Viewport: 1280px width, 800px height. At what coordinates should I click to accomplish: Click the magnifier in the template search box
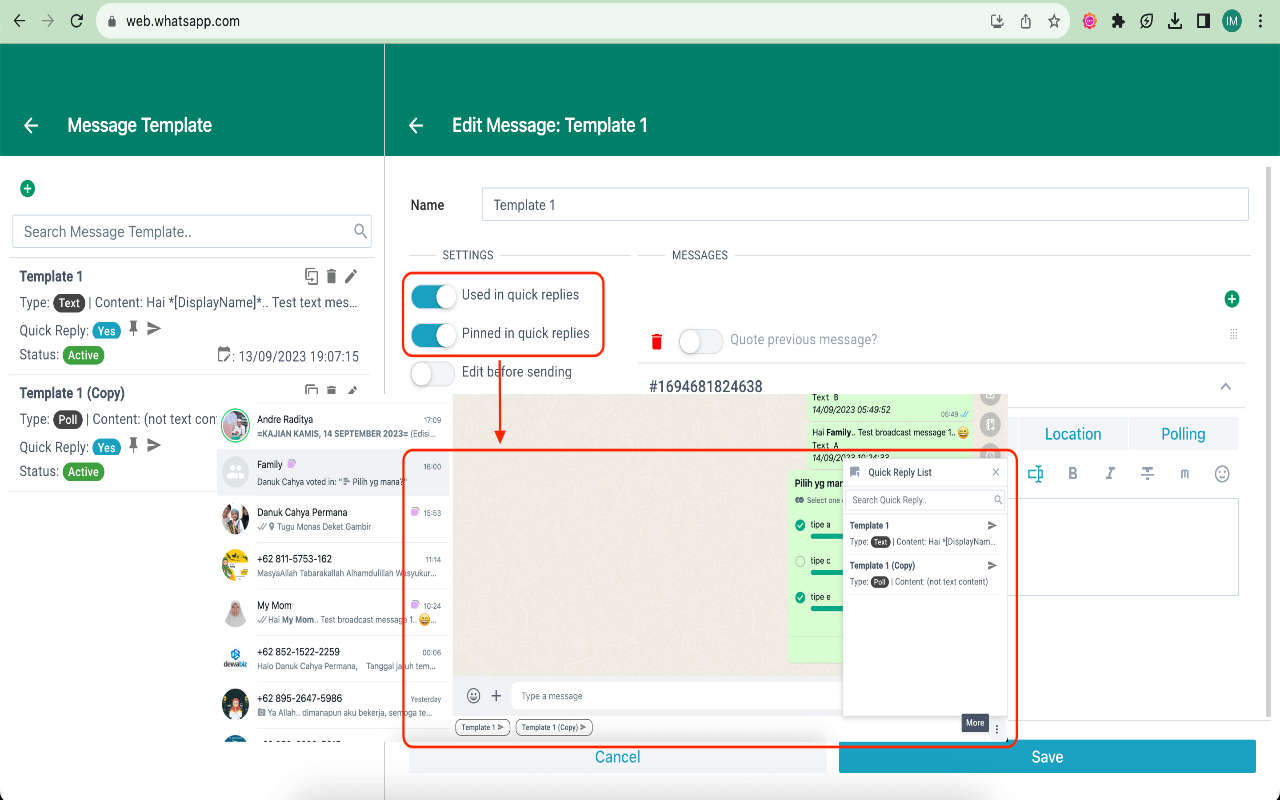(x=360, y=231)
